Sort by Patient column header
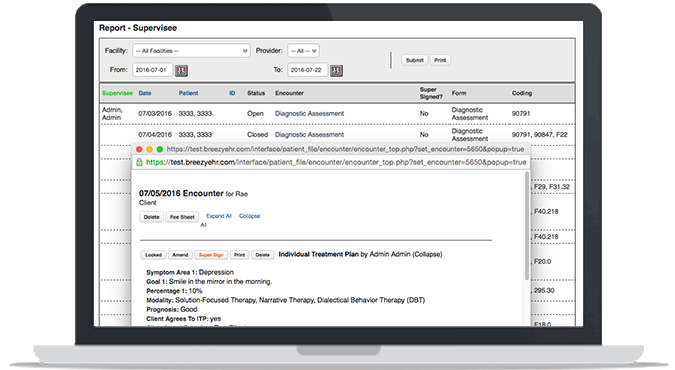The image size is (675, 370). 189,93
